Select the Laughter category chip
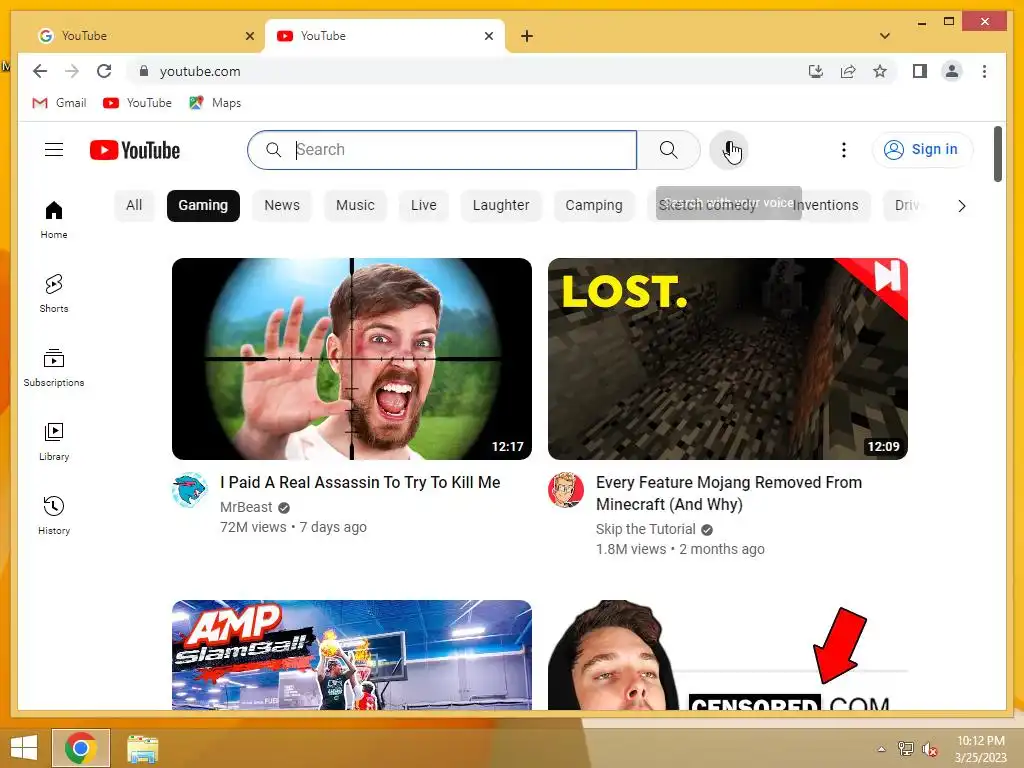 coord(501,206)
